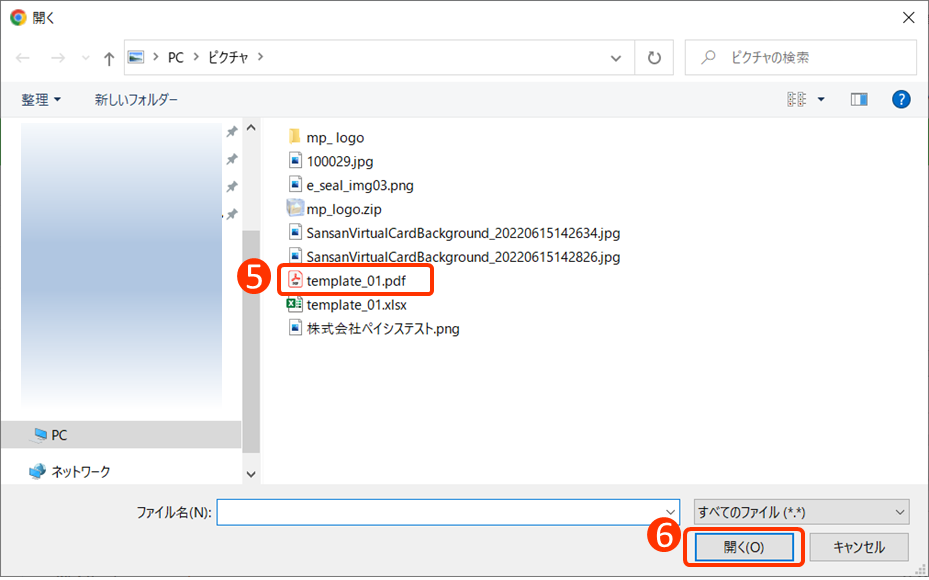929x580 pixels.
Task: Click the キャンセル button
Action: (859, 547)
